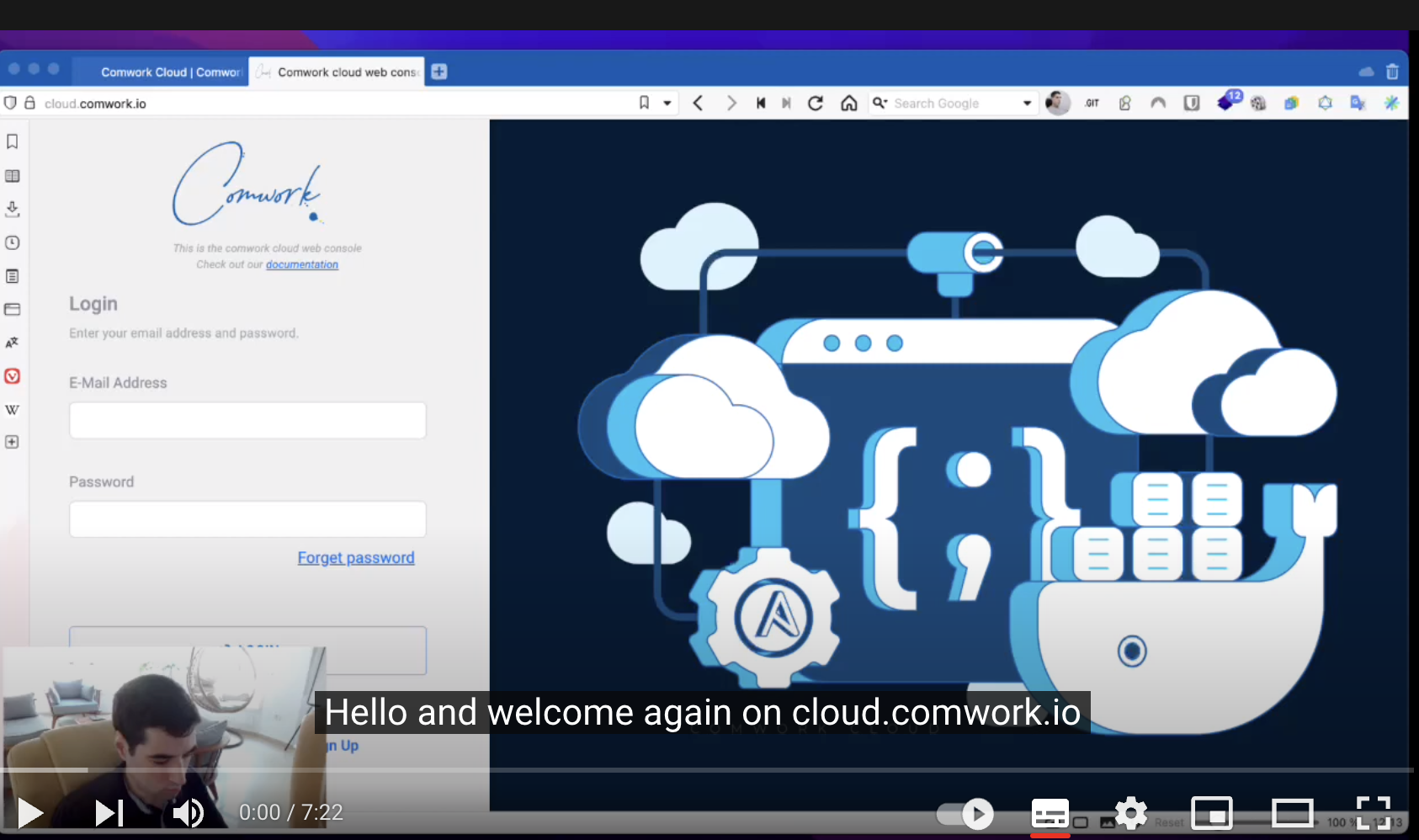Go forward to the next page
1419x840 pixels.
[x=731, y=103]
